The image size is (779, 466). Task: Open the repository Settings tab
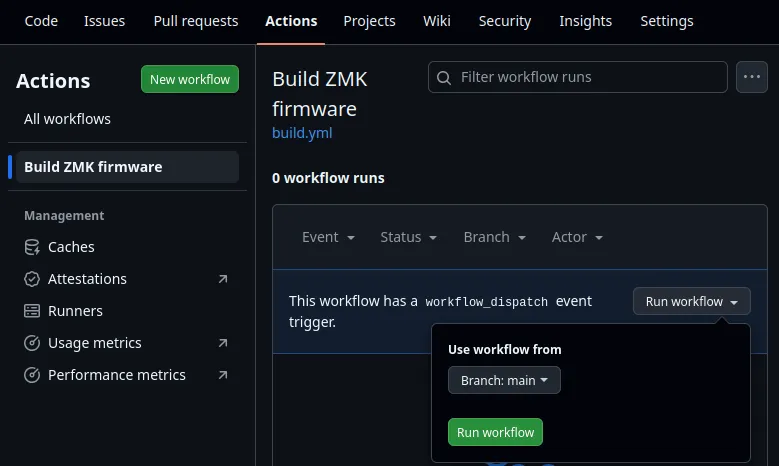pos(667,21)
